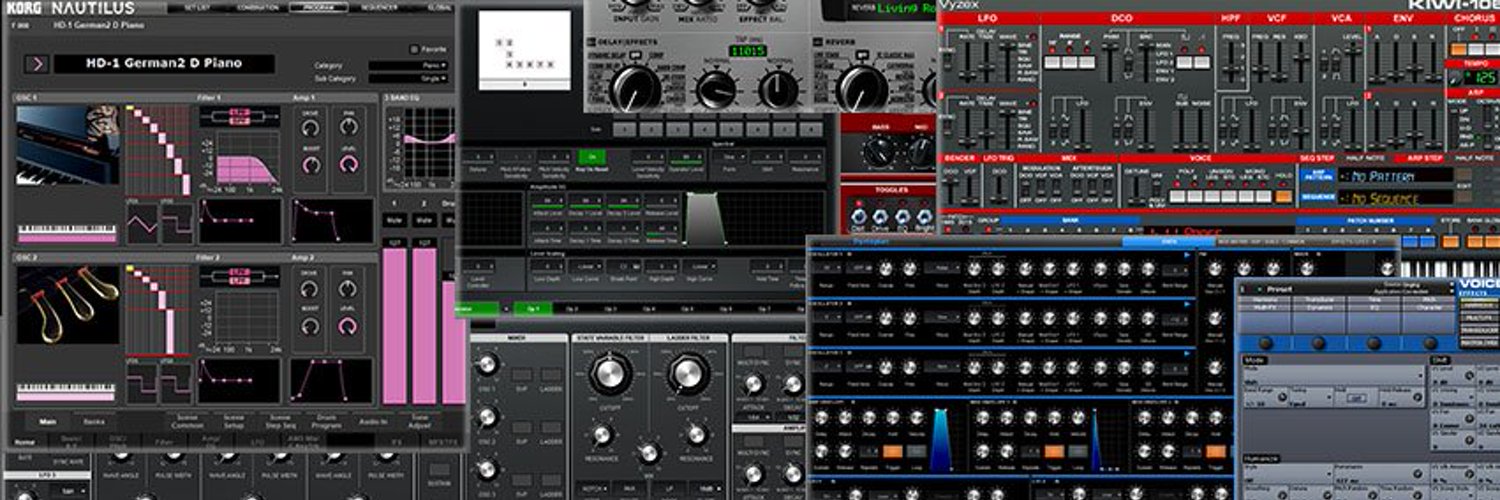Select the OSC 2 piano pedals thumbnail

(67, 305)
